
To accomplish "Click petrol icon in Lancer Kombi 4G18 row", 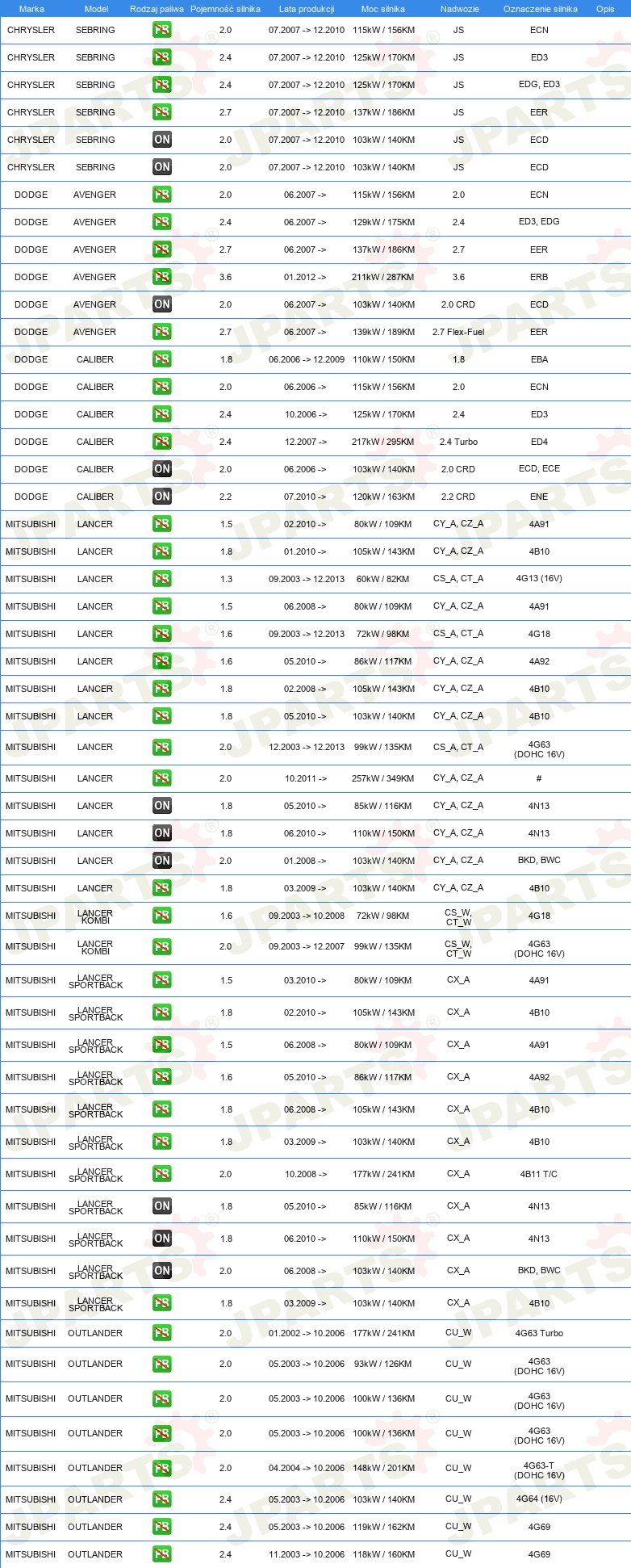I will 162,916.
